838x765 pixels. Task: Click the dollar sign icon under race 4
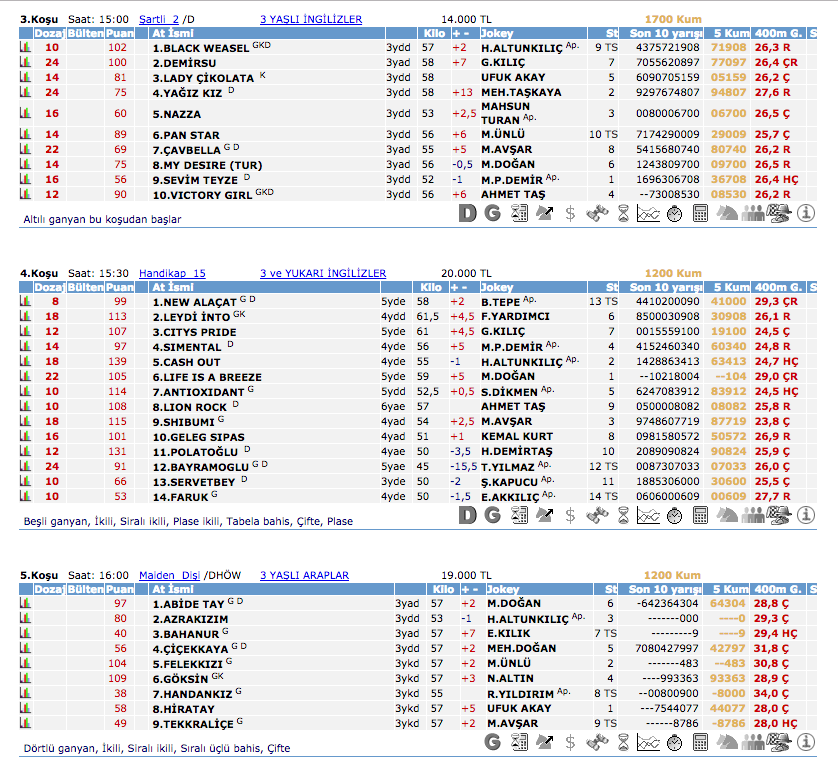[x=570, y=515]
